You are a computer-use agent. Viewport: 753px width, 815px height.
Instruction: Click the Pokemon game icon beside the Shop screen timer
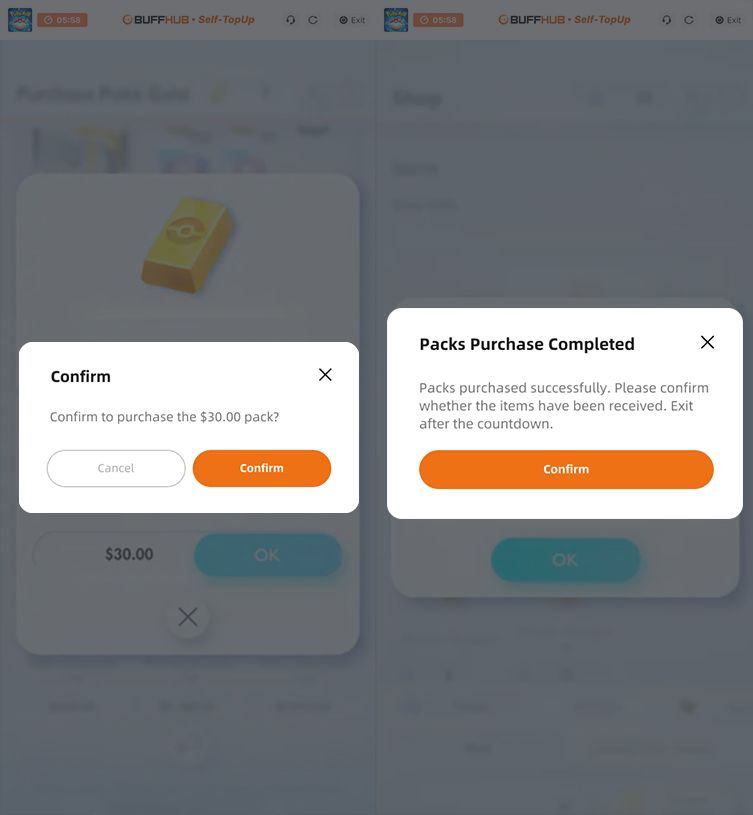coord(395,20)
